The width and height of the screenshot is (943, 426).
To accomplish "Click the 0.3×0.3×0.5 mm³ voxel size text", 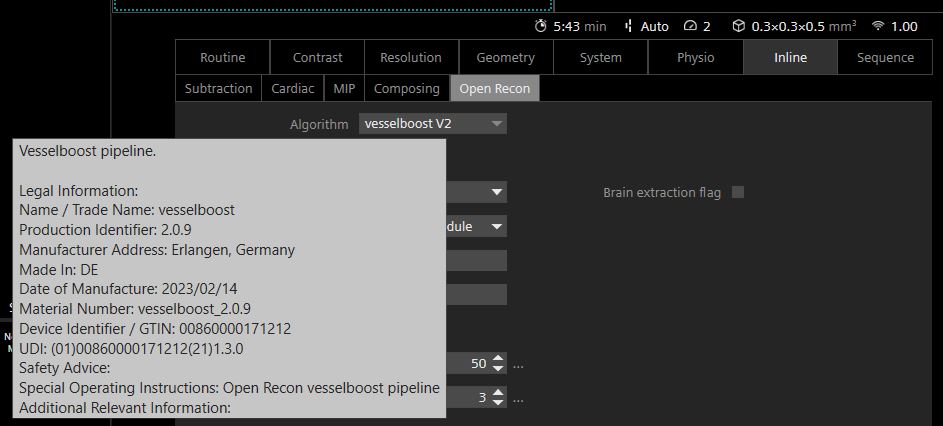I will click(804, 26).
